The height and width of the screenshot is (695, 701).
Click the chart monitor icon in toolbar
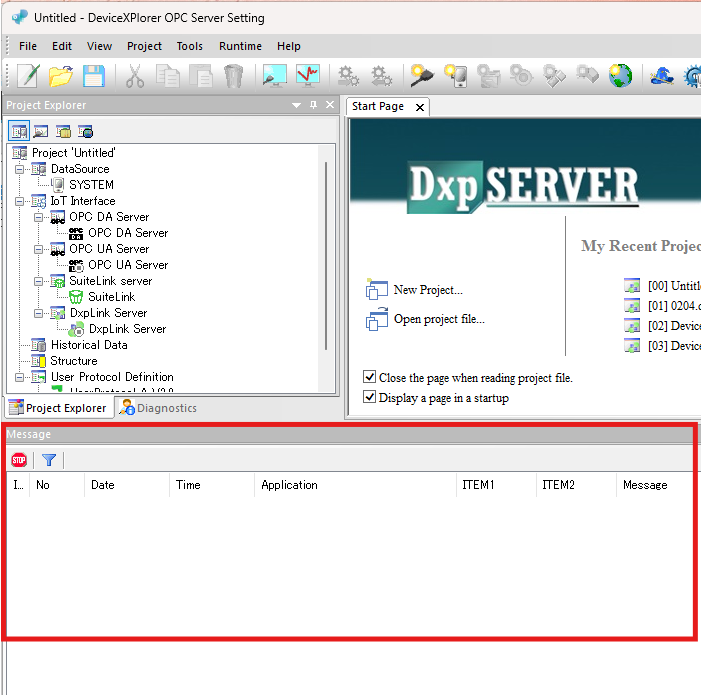coord(308,76)
